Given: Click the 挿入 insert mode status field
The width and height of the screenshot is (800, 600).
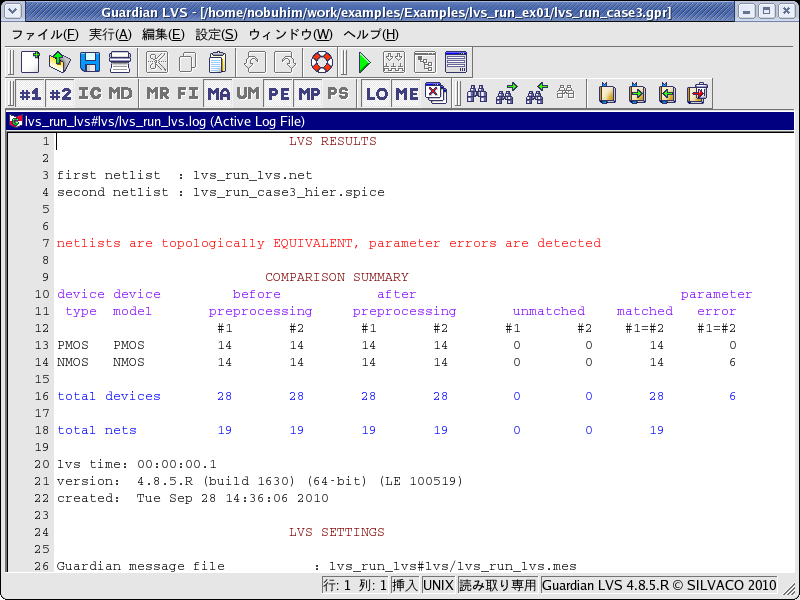Looking at the screenshot, I should 406,585.
